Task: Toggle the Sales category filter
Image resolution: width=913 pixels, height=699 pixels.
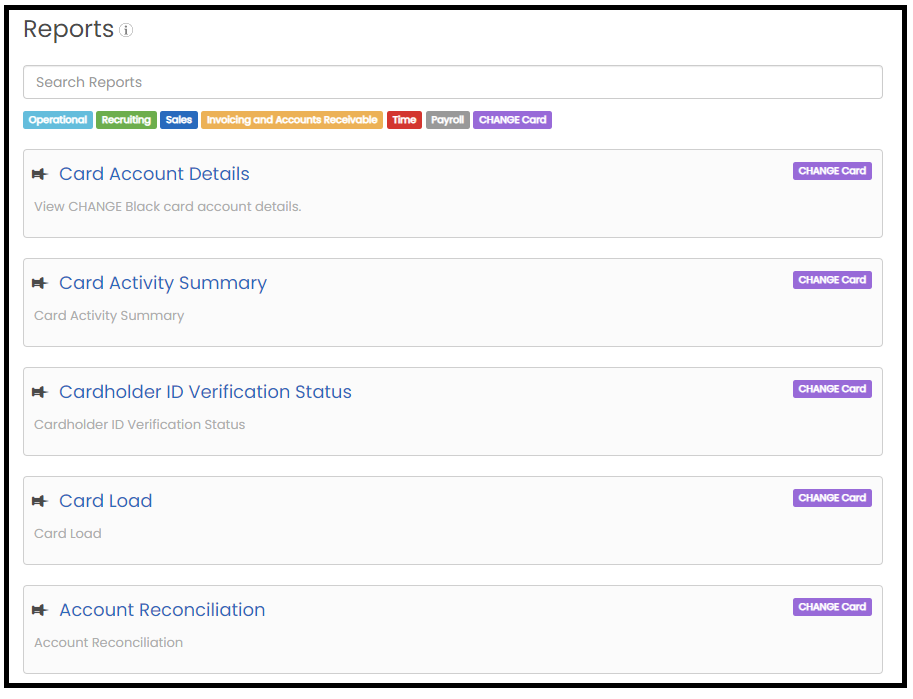Action: 179,120
